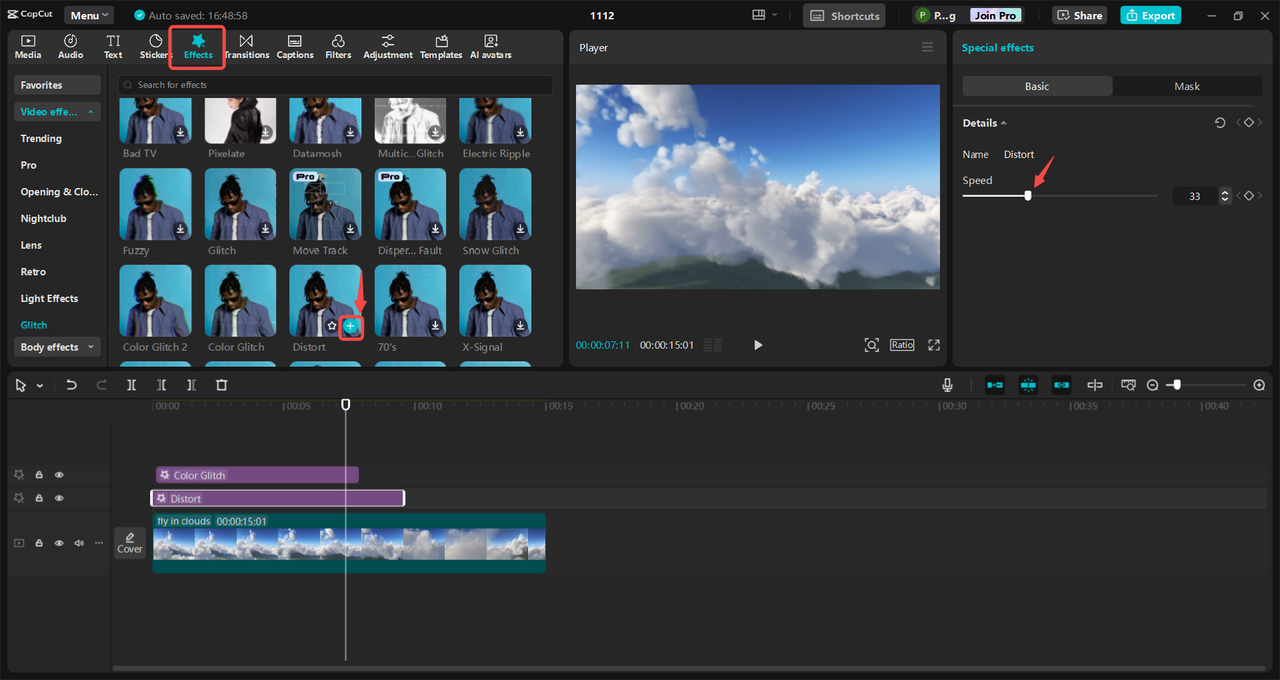This screenshot has width=1280, height=680.
Task: Click the Speed slider handle
Action: 1028,196
